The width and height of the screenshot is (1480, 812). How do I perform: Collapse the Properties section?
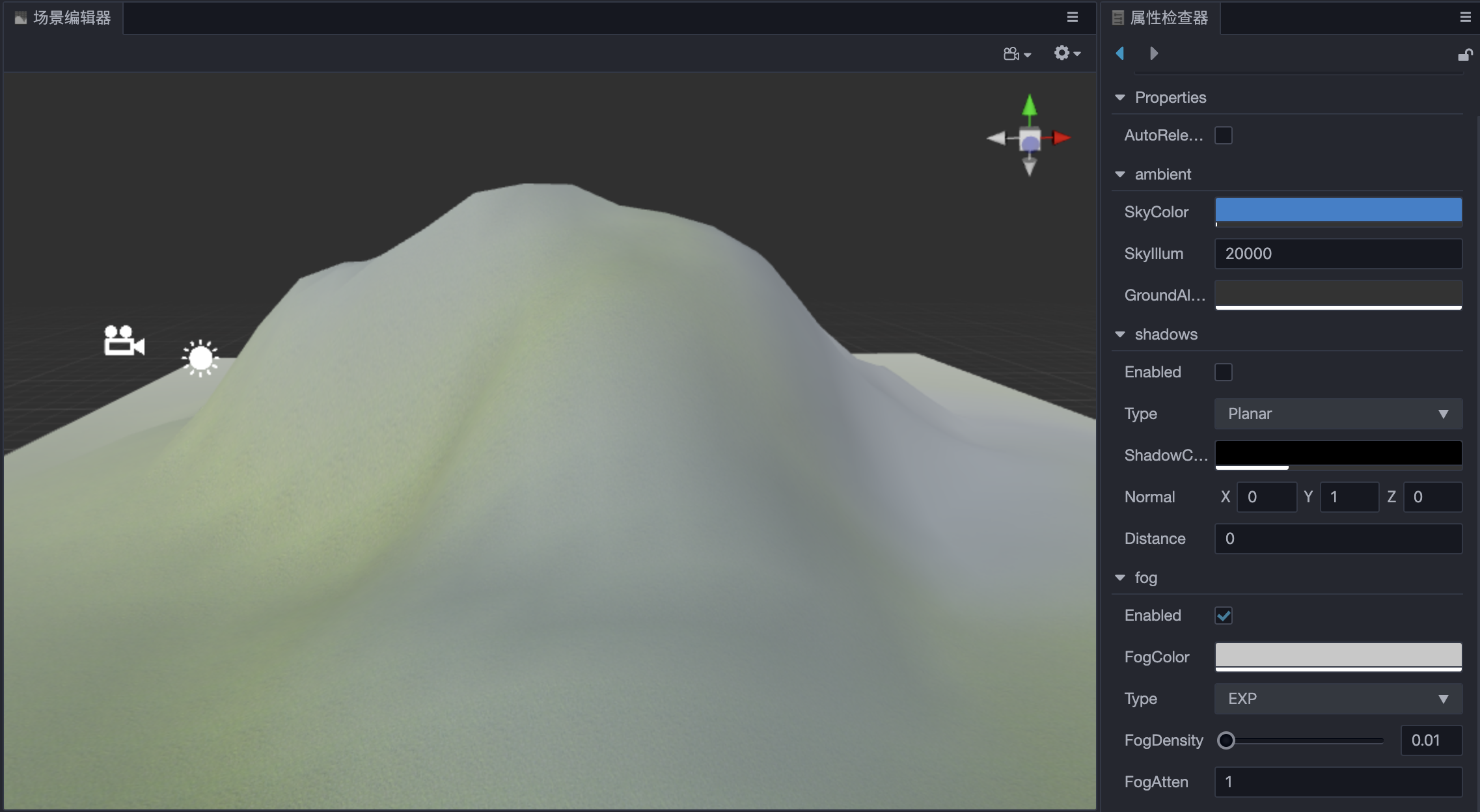(x=1120, y=98)
